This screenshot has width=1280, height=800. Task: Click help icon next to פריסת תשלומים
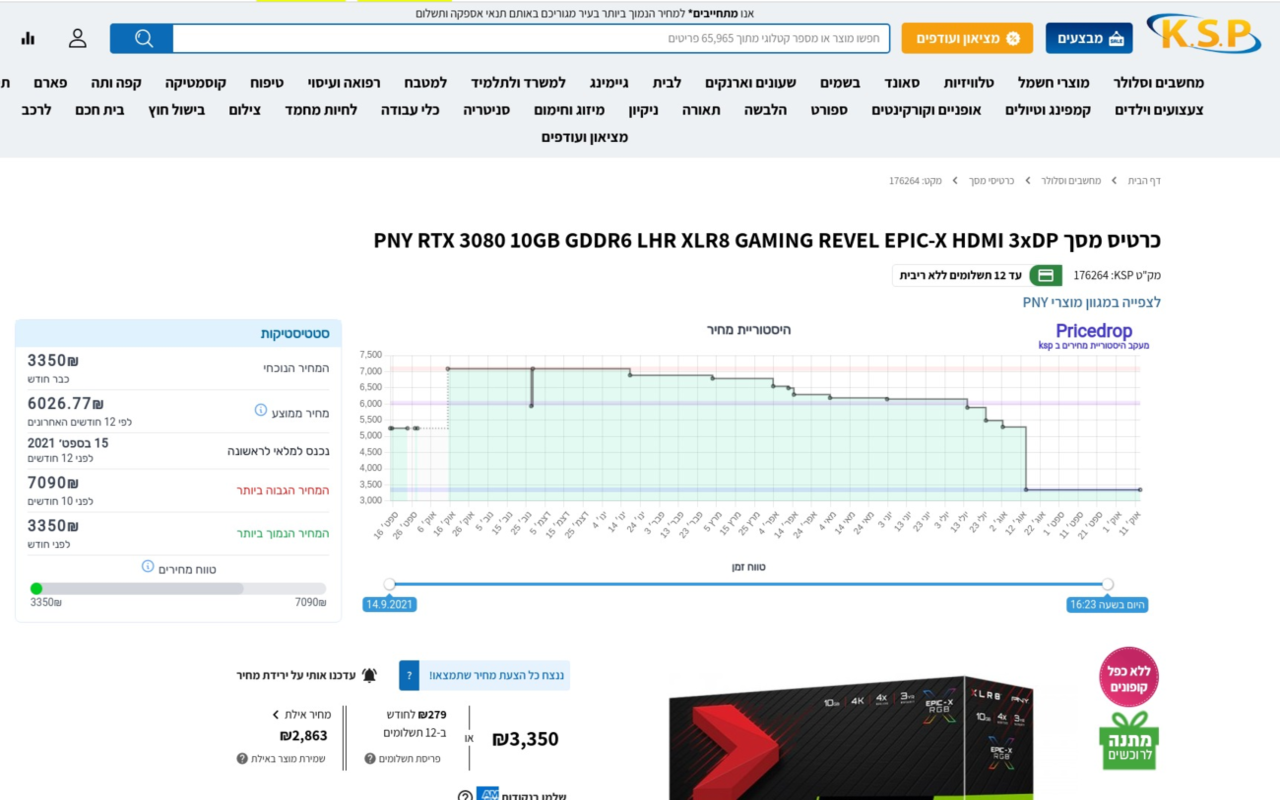tap(370, 759)
